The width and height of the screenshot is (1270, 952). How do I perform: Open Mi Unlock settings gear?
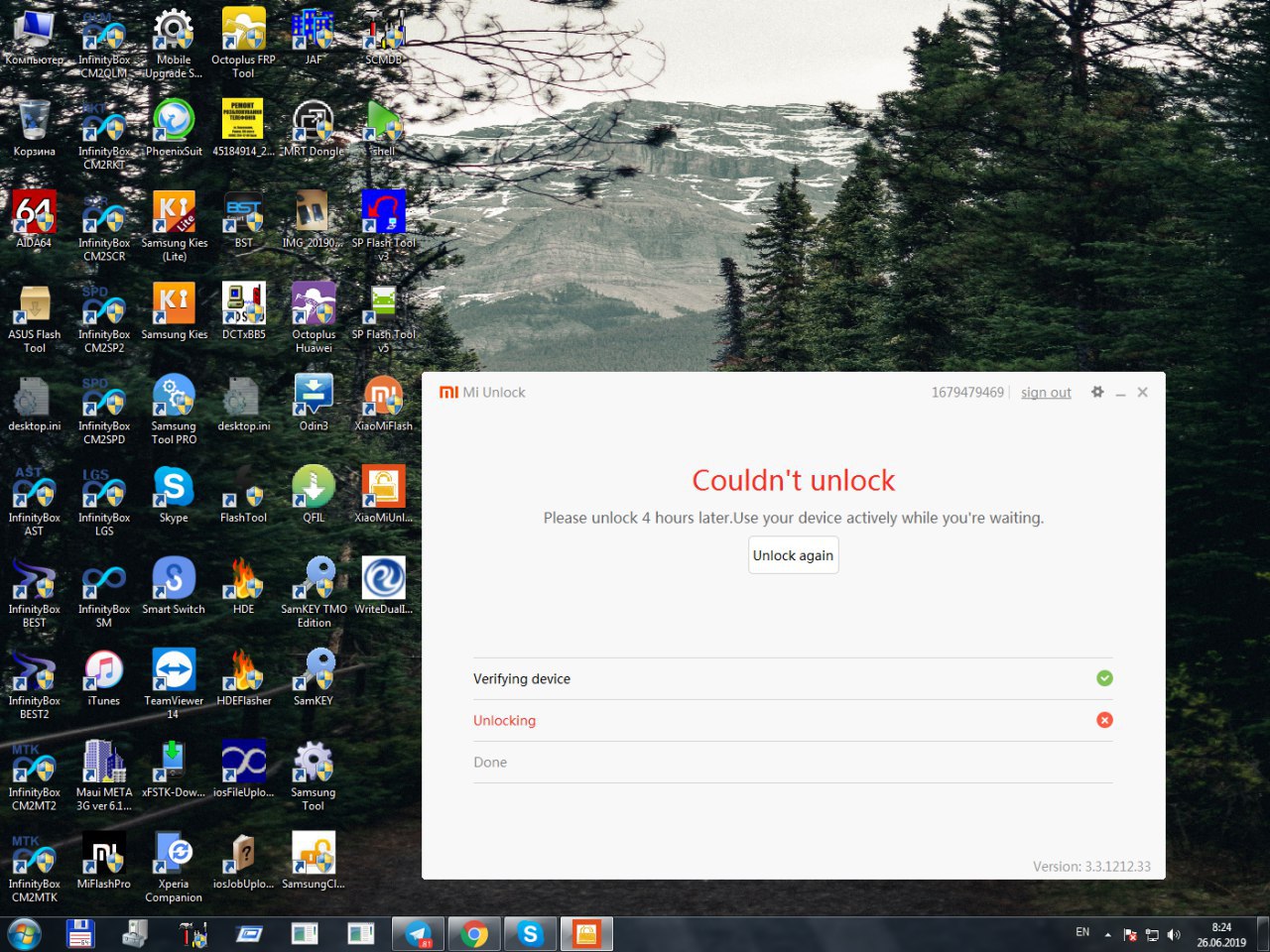coord(1097,392)
